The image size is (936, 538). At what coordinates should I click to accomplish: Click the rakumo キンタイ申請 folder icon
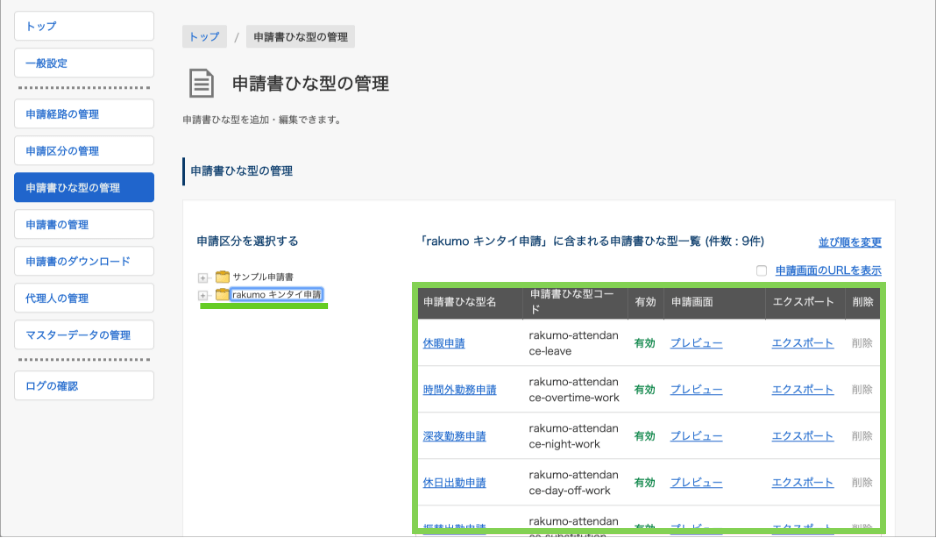[223, 294]
